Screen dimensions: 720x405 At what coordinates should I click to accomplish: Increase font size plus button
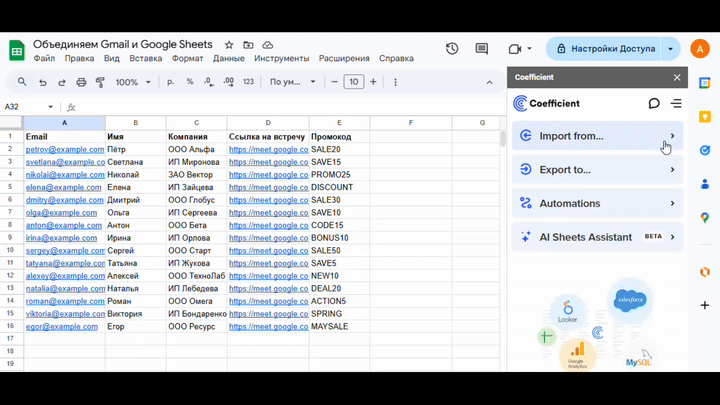(x=373, y=82)
